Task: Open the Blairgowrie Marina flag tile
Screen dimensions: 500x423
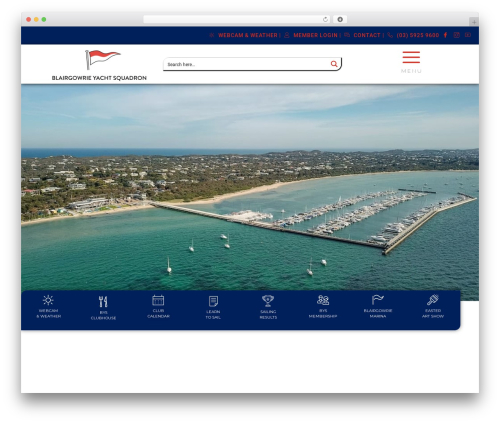Action: (x=378, y=306)
